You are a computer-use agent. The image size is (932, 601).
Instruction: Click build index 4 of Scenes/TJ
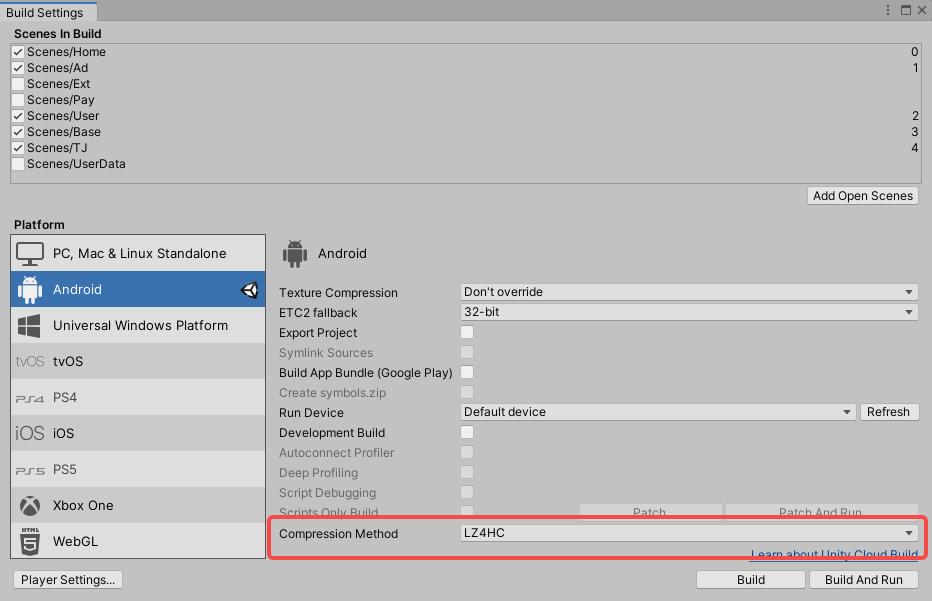click(914, 148)
